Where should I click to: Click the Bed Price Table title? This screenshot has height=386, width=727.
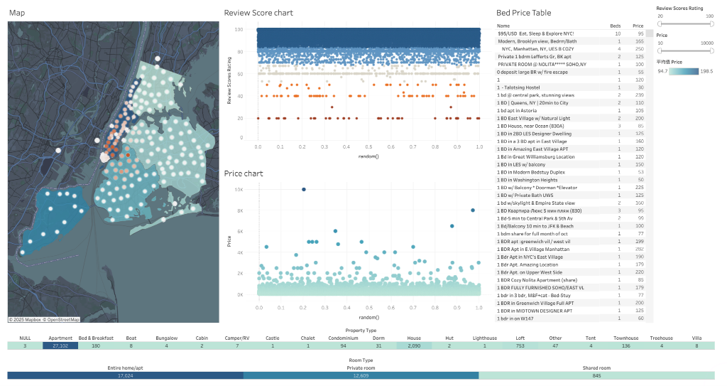pyautogui.click(x=523, y=13)
